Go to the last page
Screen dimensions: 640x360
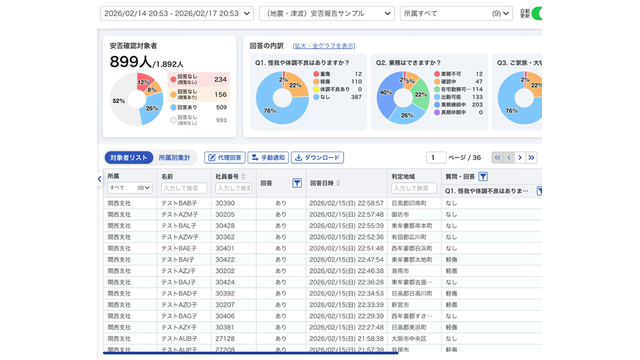[531, 158]
